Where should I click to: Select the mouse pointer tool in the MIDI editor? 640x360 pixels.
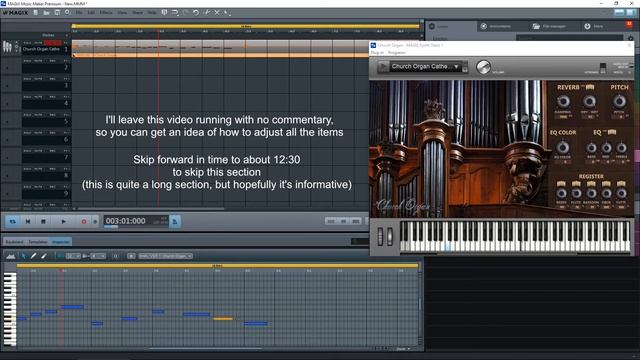pyautogui.click(x=24, y=256)
